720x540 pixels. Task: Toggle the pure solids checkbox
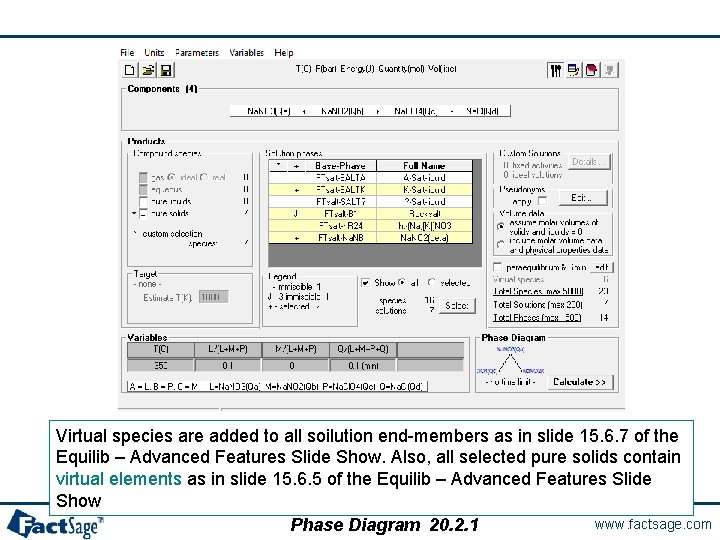coord(143,214)
